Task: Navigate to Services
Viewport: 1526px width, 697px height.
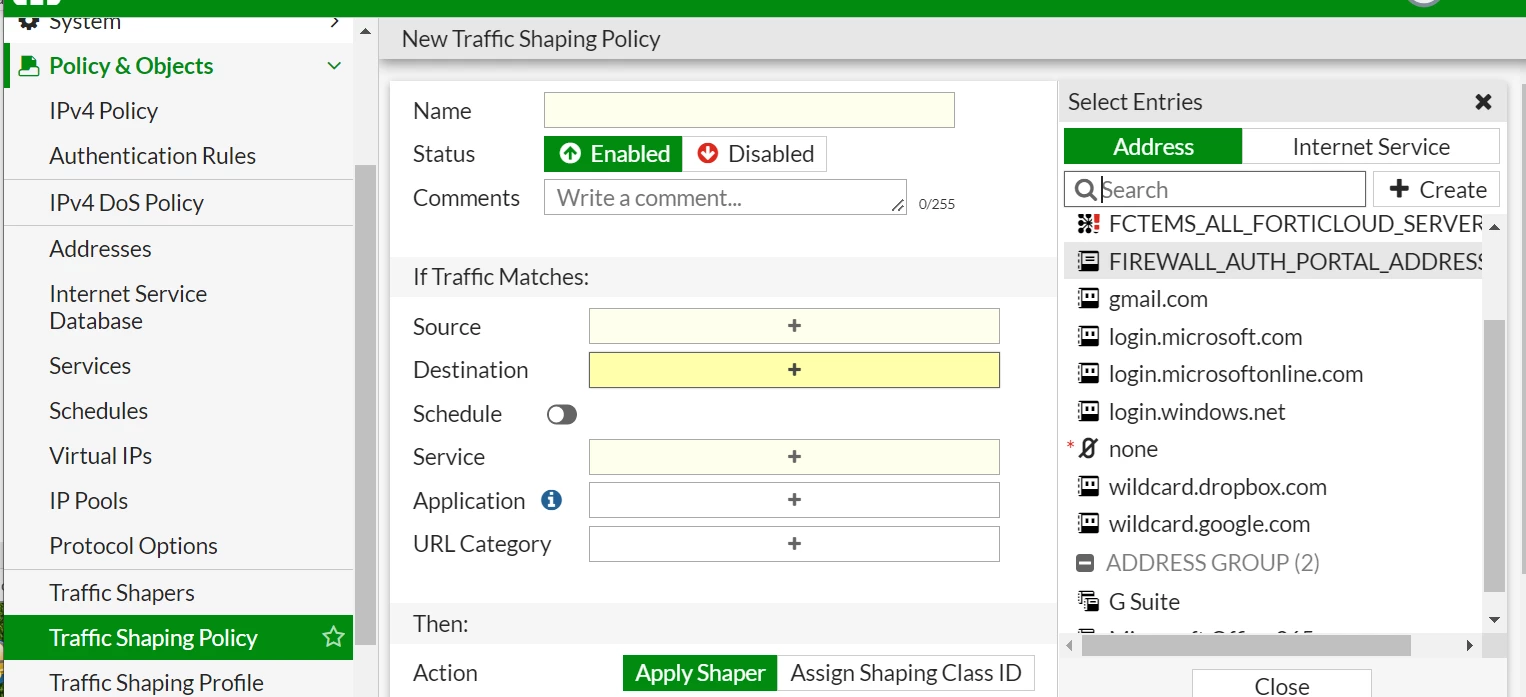Action: coord(90,366)
